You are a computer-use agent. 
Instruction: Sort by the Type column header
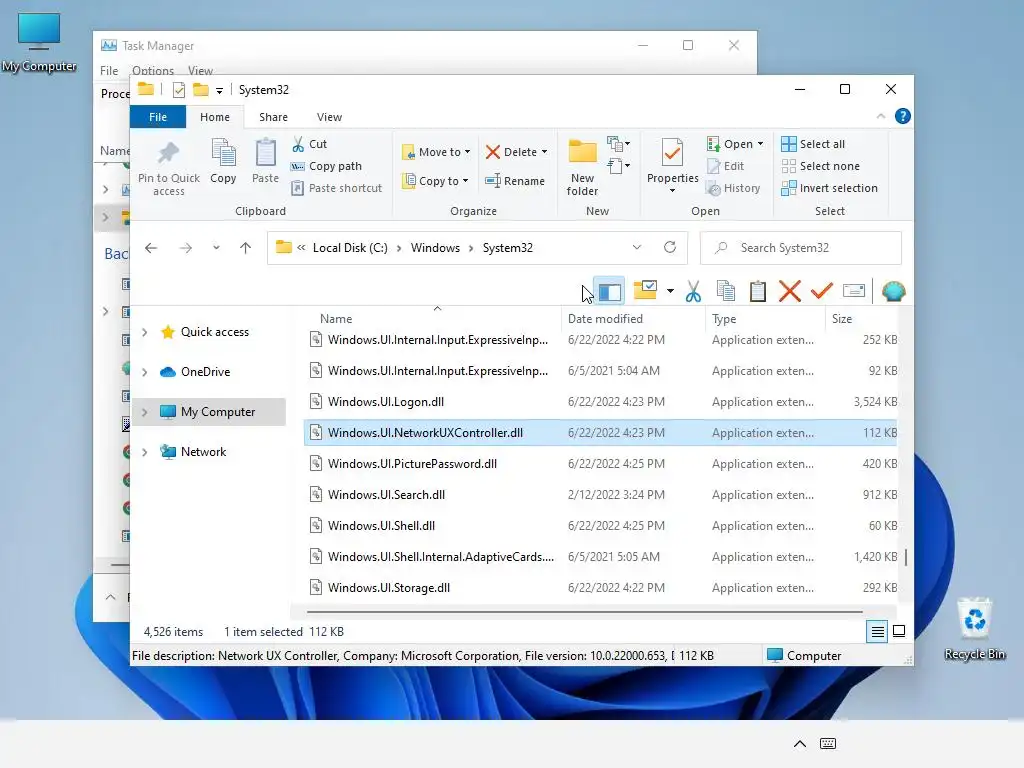724,319
